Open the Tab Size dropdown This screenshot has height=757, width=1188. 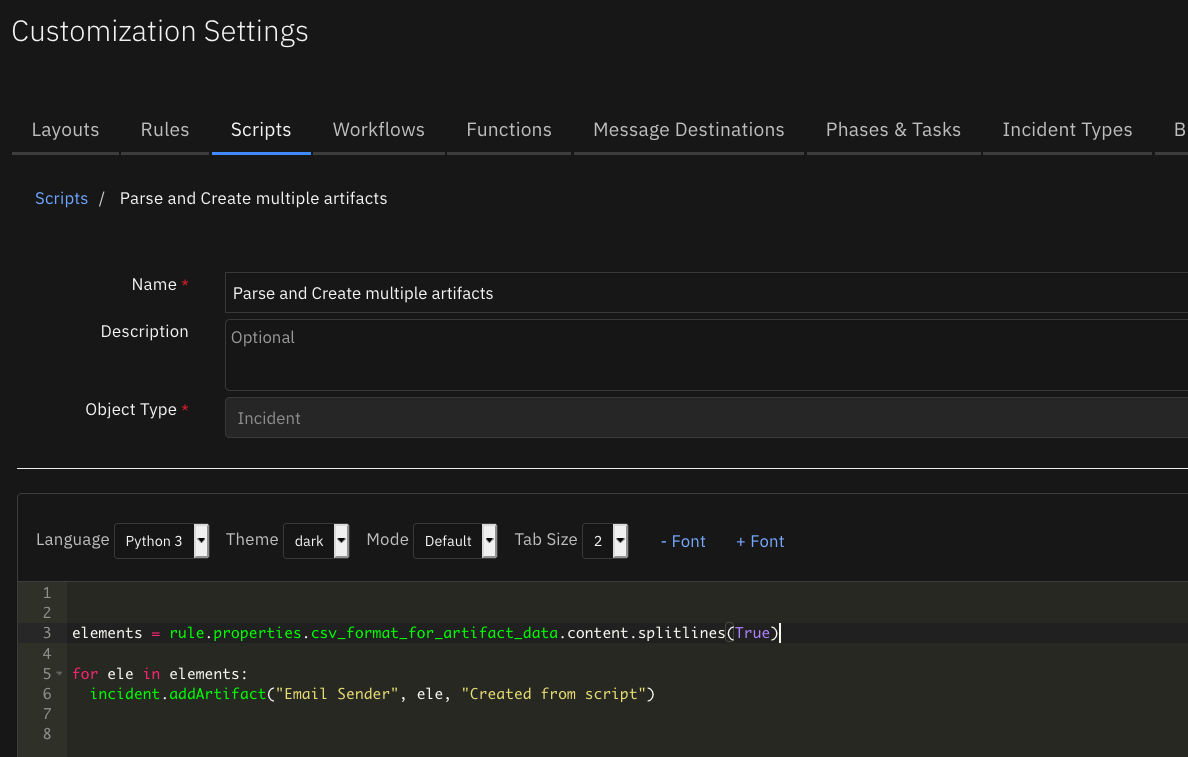[605, 541]
